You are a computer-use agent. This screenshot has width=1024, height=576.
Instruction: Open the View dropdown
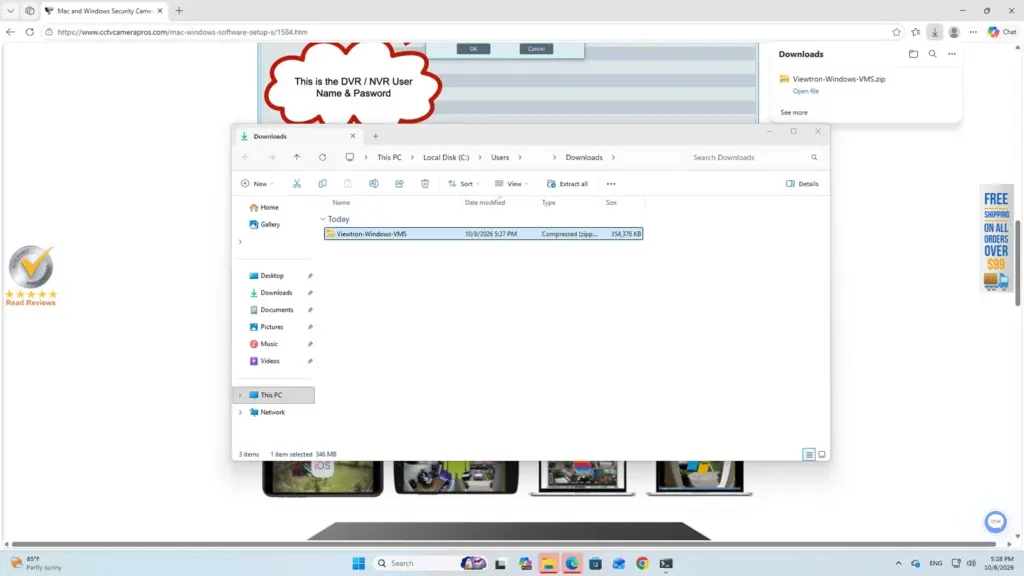511,184
